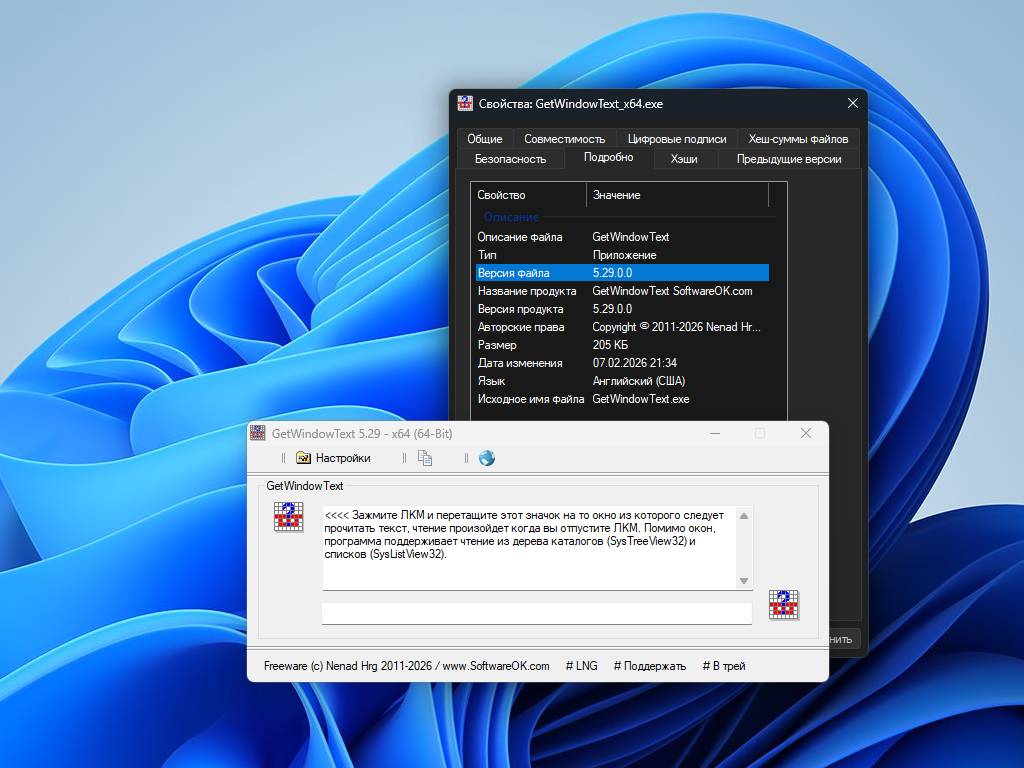Open the Настройки settings menu
The height and width of the screenshot is (768, 1024).
tap(334, 458)
